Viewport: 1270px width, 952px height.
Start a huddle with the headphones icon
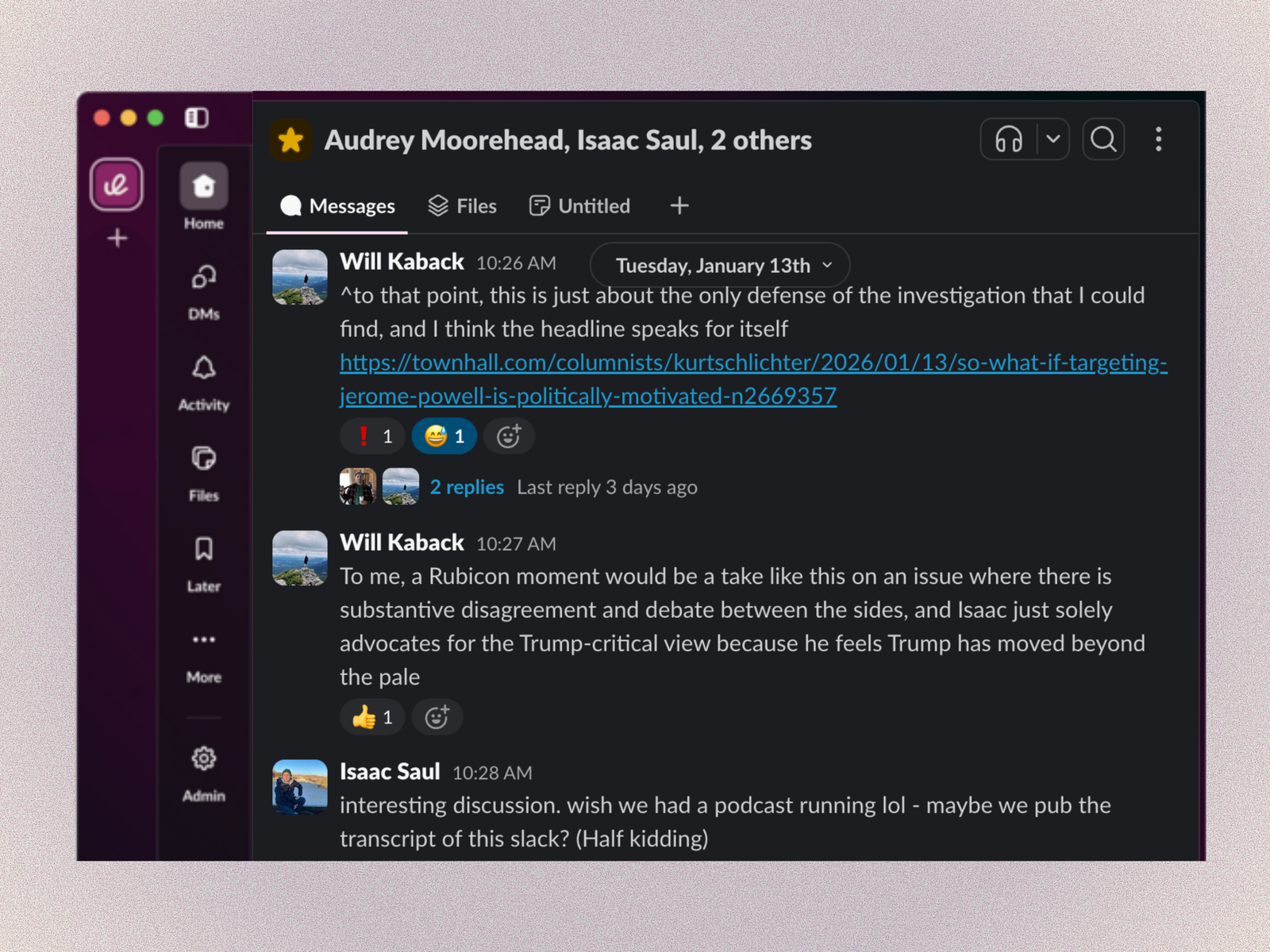(x=1008, y=139)
